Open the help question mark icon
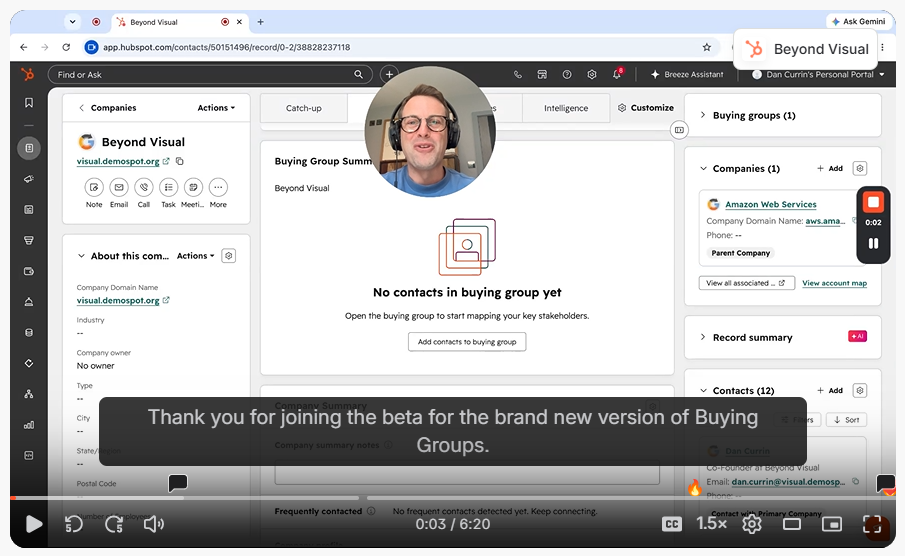 [x=567, y=74]
